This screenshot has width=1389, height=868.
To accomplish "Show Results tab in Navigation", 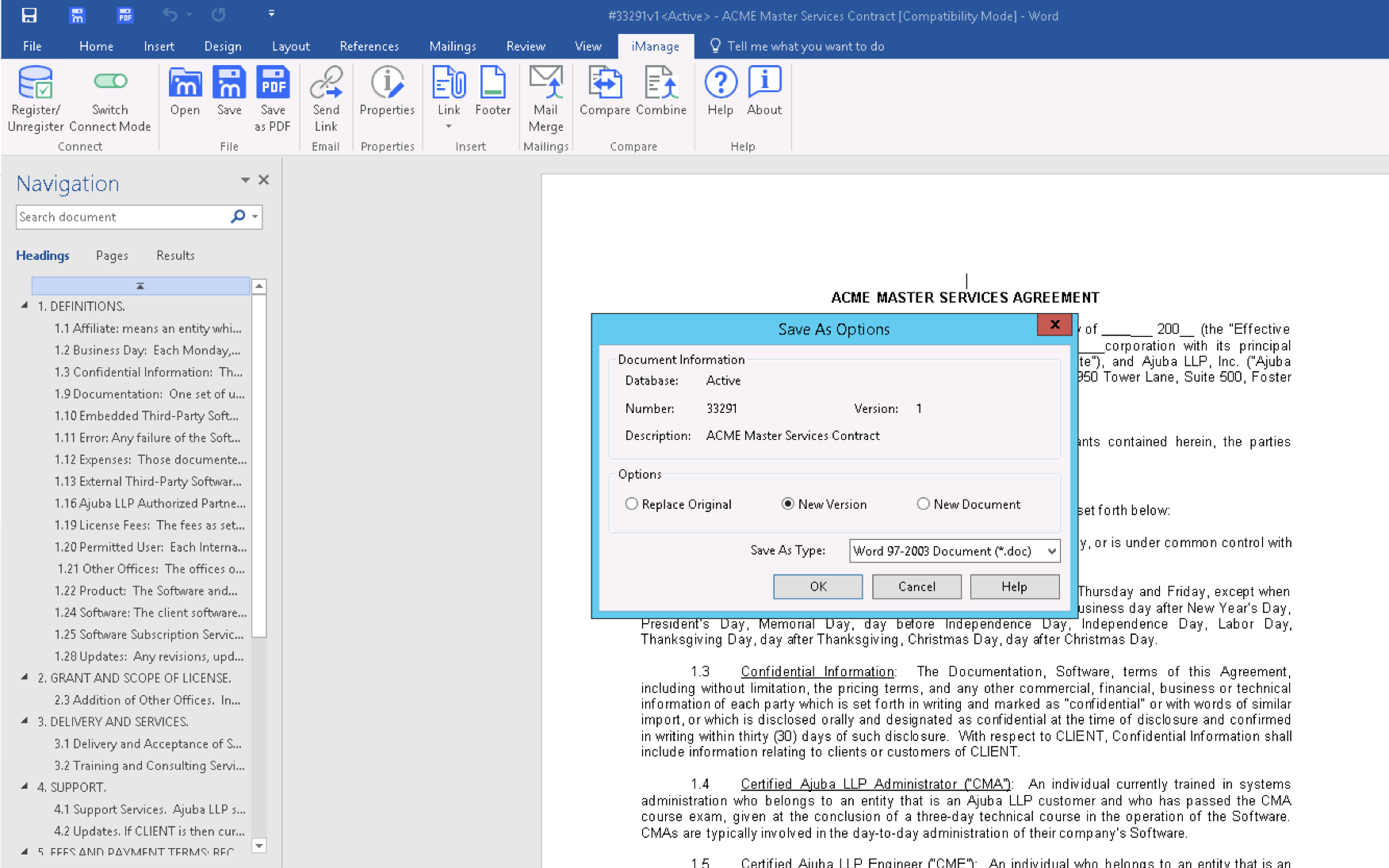I will point(175,255).
